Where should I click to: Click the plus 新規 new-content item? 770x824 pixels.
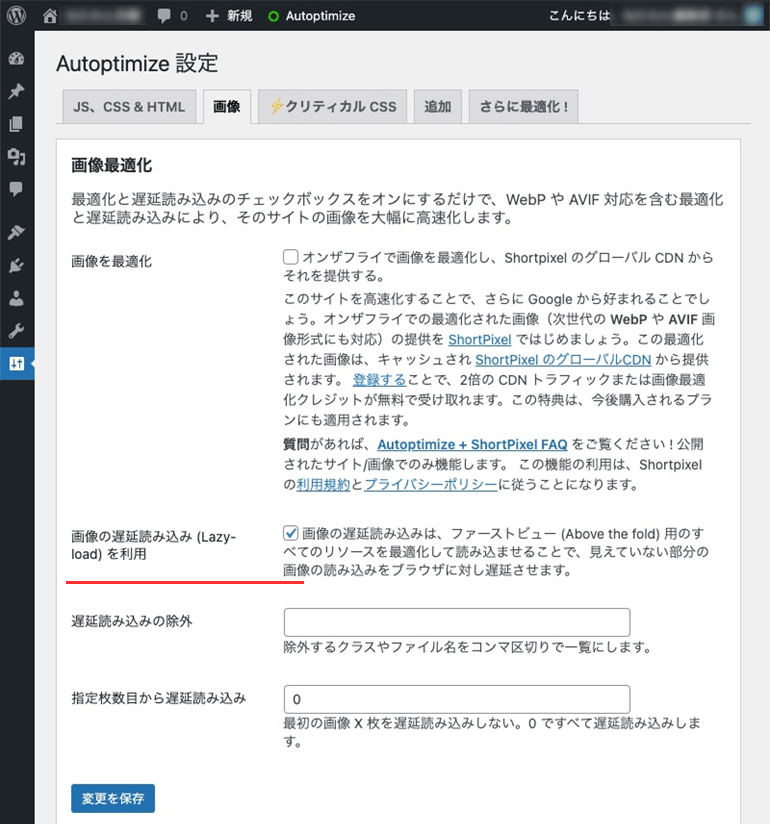point(229,16)
